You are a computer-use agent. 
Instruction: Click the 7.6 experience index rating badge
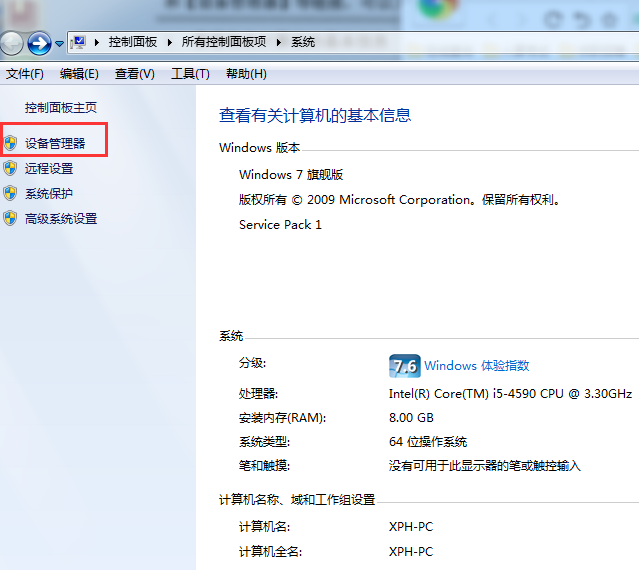pos(404,365)
